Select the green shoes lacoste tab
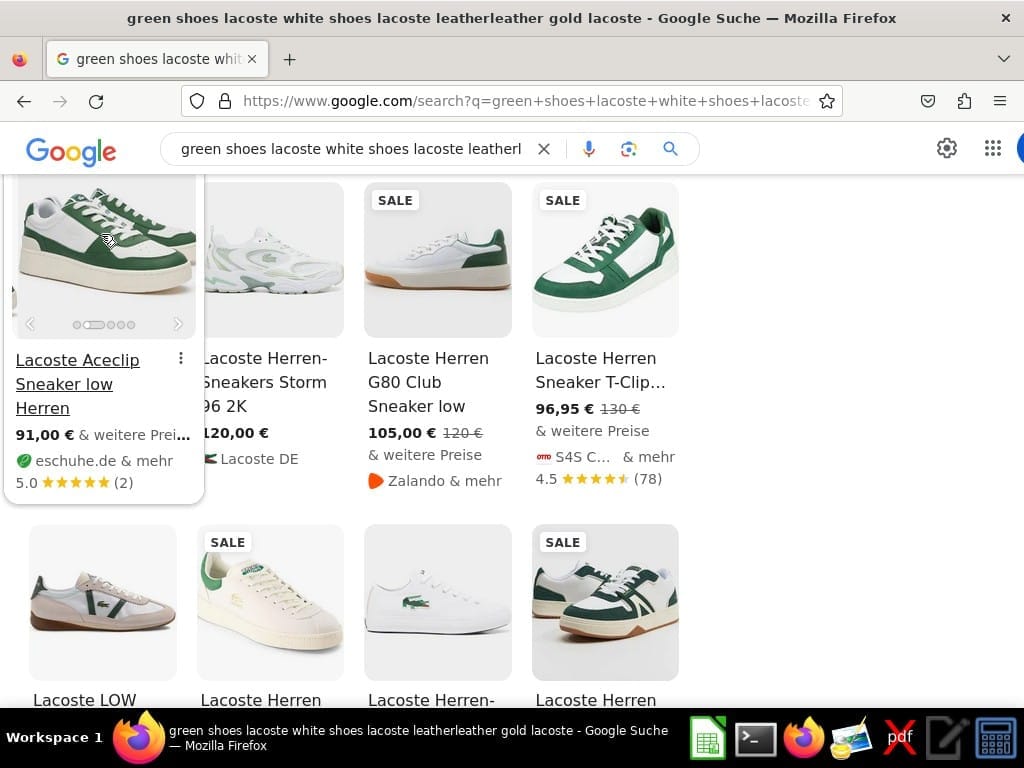1024x768 pixels. [157, 59]
